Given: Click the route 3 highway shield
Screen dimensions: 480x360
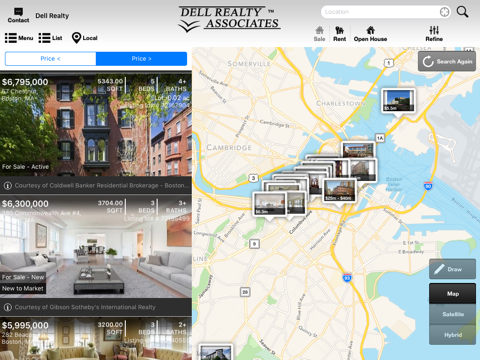Looking at the screenshot, I should click(253, 178).
